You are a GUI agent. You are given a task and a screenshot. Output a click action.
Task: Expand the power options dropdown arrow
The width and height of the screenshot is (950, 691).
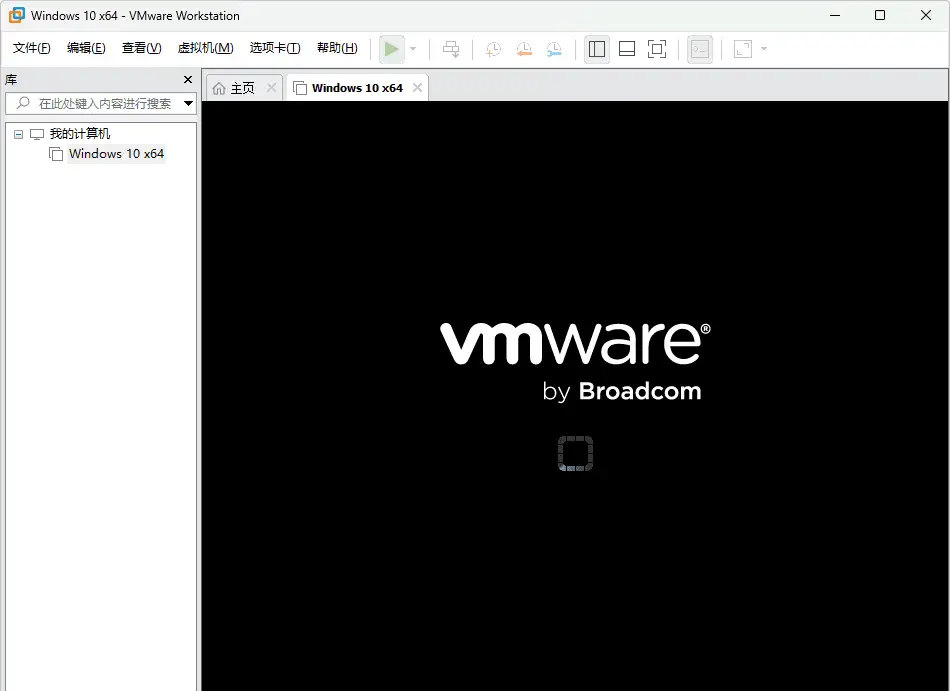coord(413,49)
